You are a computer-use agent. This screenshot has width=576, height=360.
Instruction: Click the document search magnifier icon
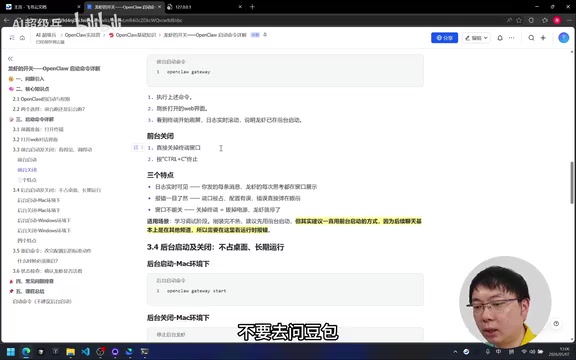531,38
